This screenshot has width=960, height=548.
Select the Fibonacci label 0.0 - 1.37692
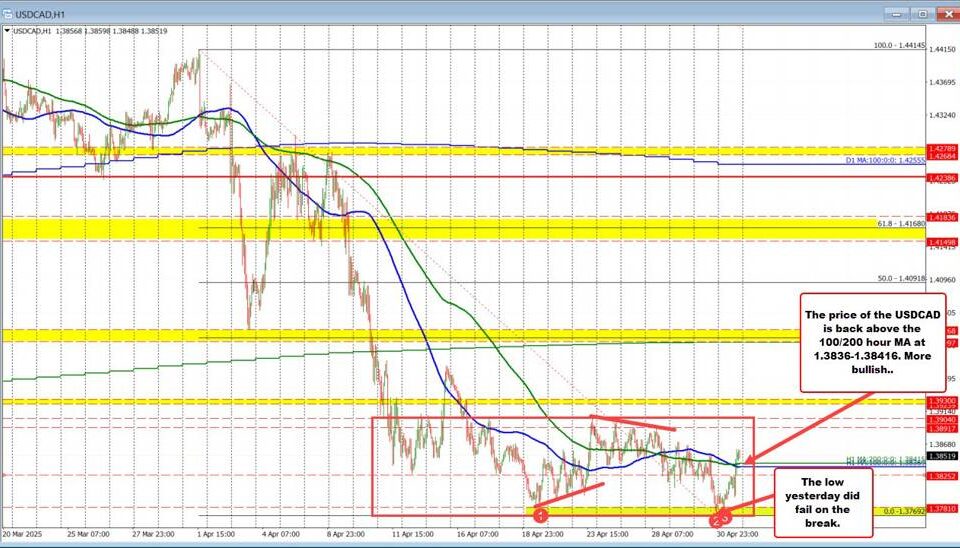(903, 509)
